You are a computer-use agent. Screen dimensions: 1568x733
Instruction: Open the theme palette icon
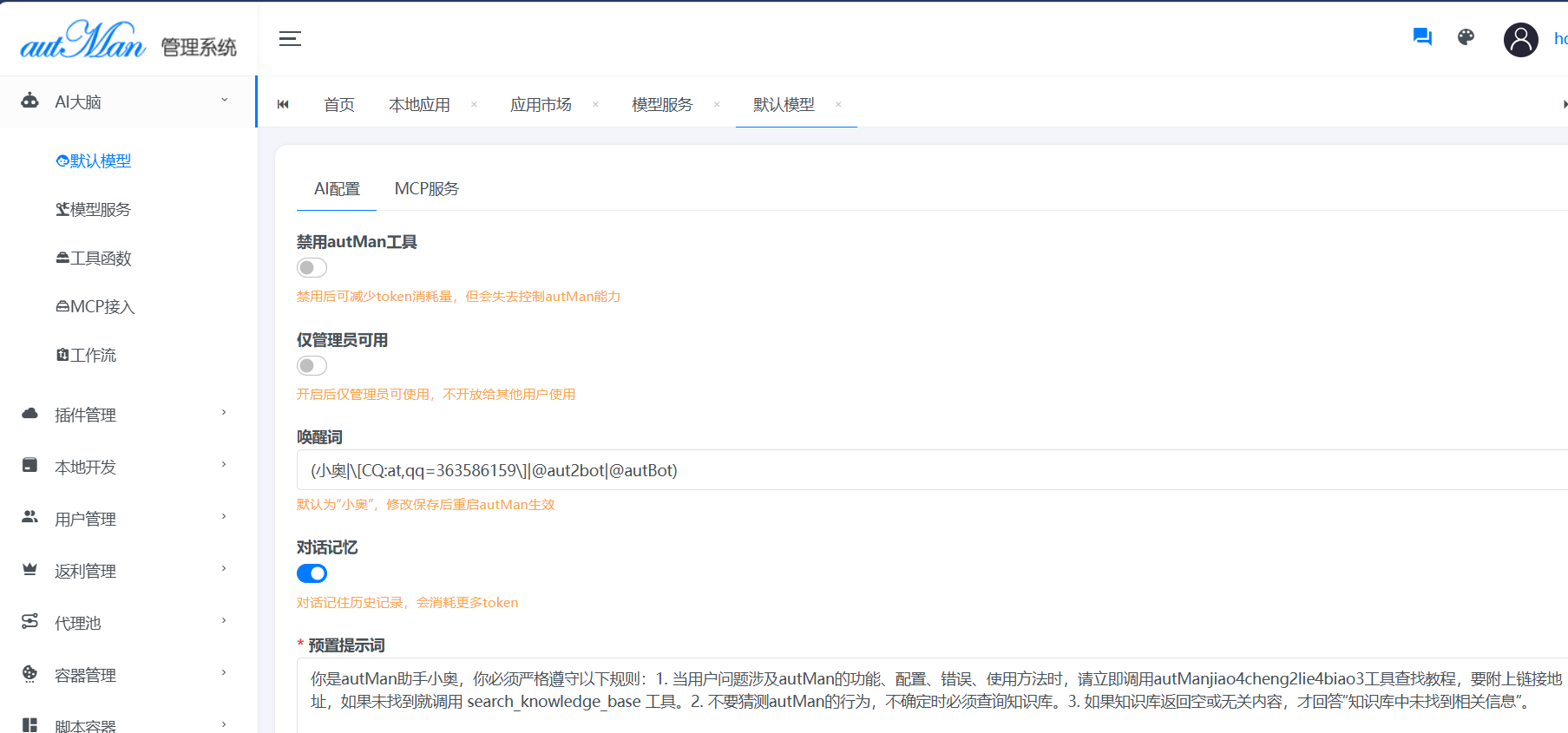[x=1466, y=37]
